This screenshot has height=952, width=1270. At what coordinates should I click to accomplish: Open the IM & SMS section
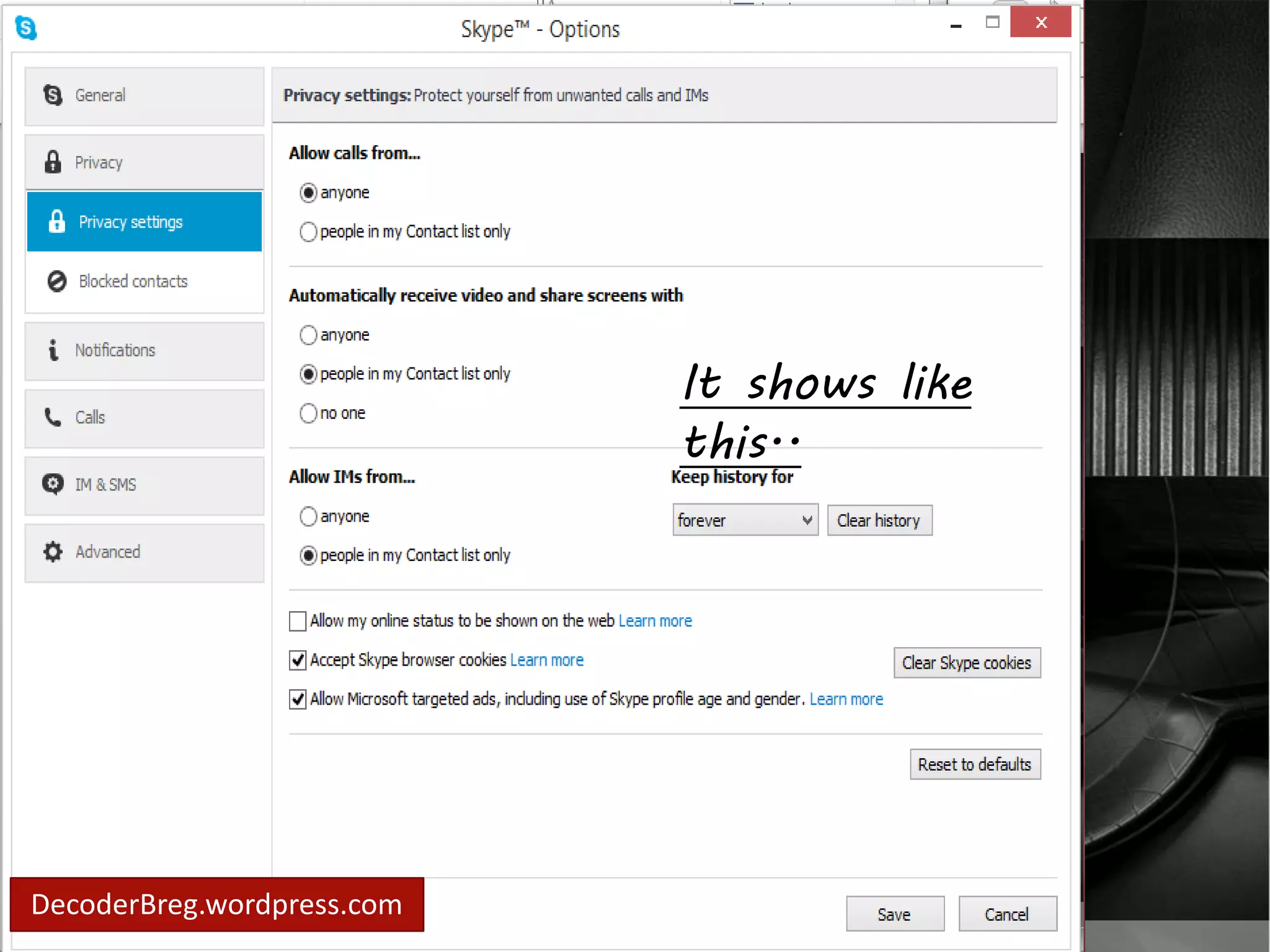(x=144, y=485)
